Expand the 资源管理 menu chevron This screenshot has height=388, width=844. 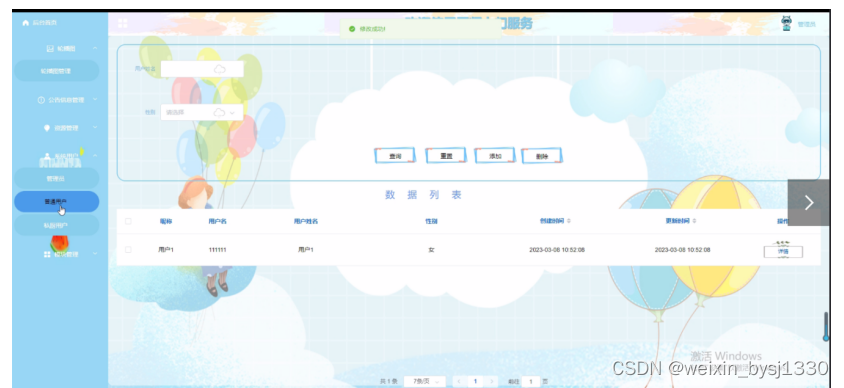click(95, 128)
